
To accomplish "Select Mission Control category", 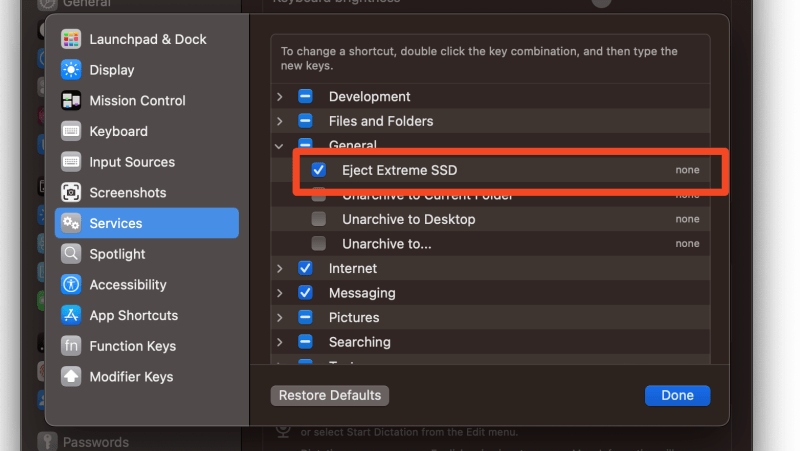I will [147, 101].
